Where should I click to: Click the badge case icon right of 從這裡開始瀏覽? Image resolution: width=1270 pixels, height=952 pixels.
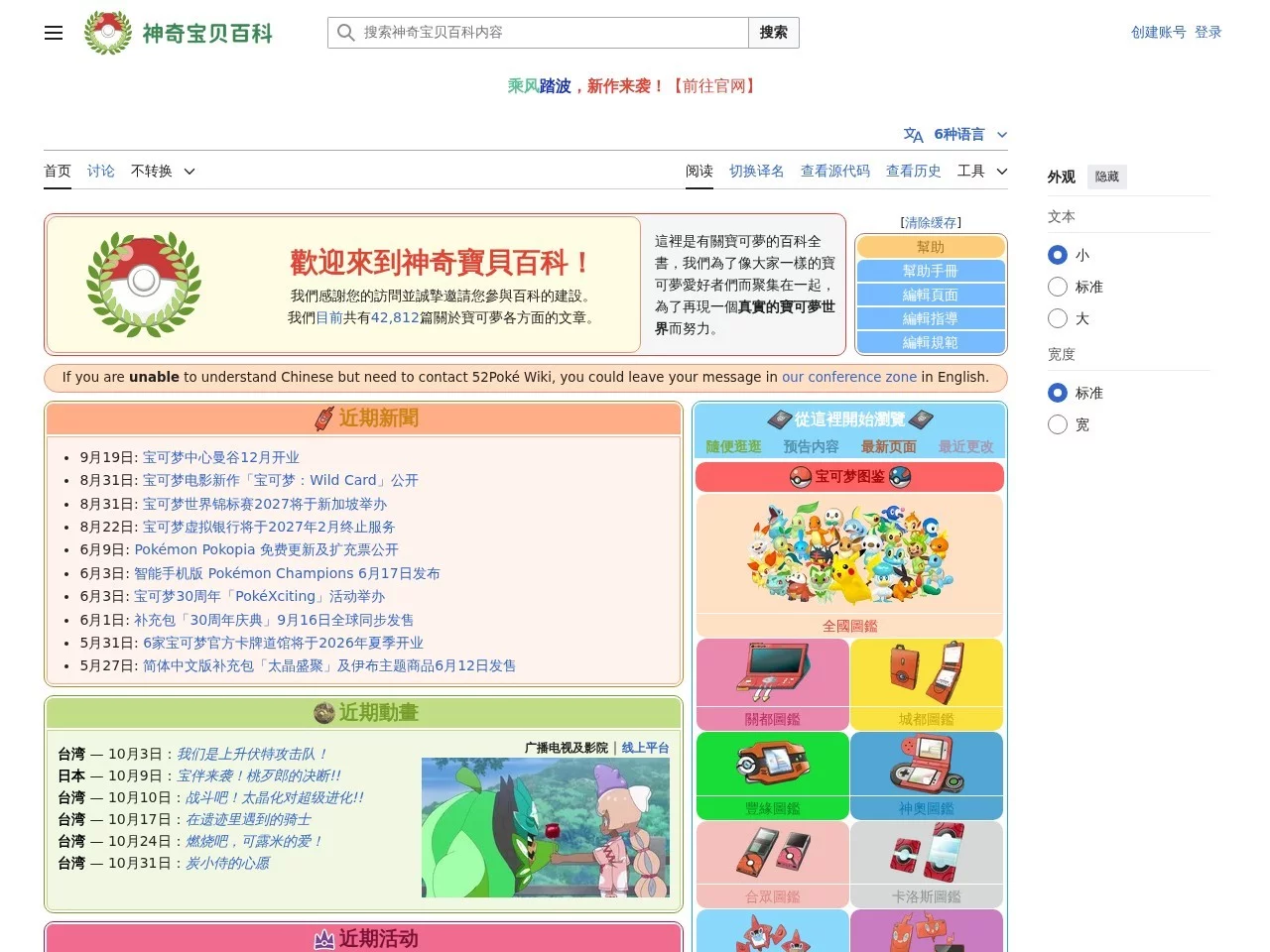coord(921,419)
